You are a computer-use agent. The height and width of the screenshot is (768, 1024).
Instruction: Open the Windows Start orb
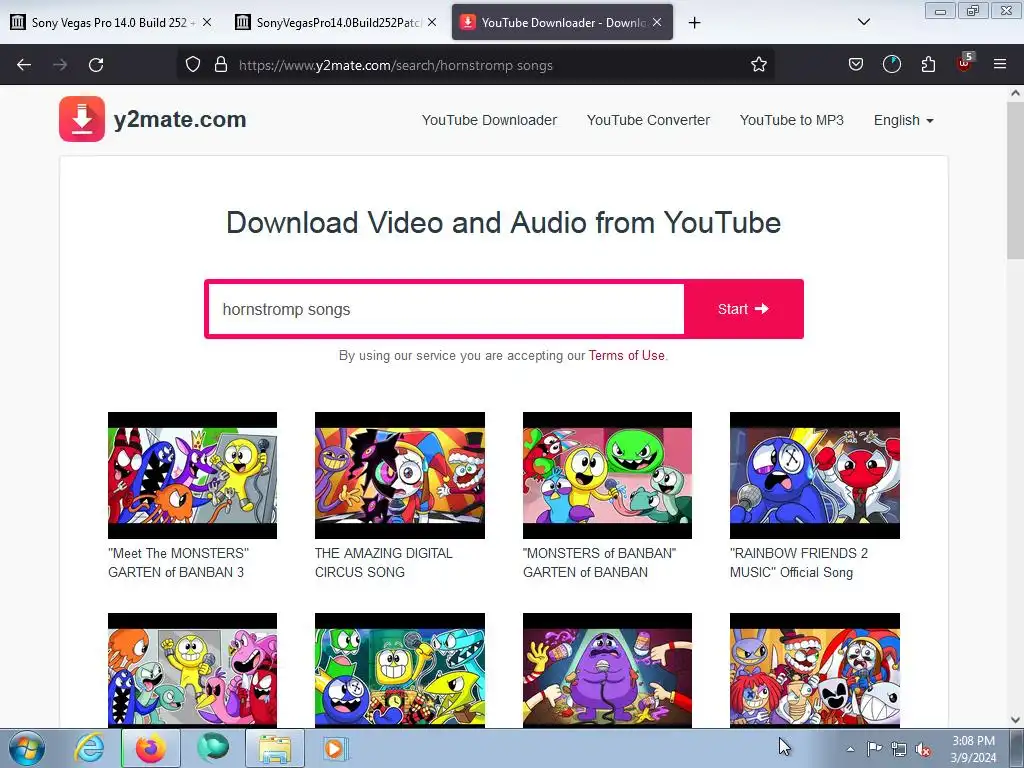pyautogui.click(x=27, y=749)
